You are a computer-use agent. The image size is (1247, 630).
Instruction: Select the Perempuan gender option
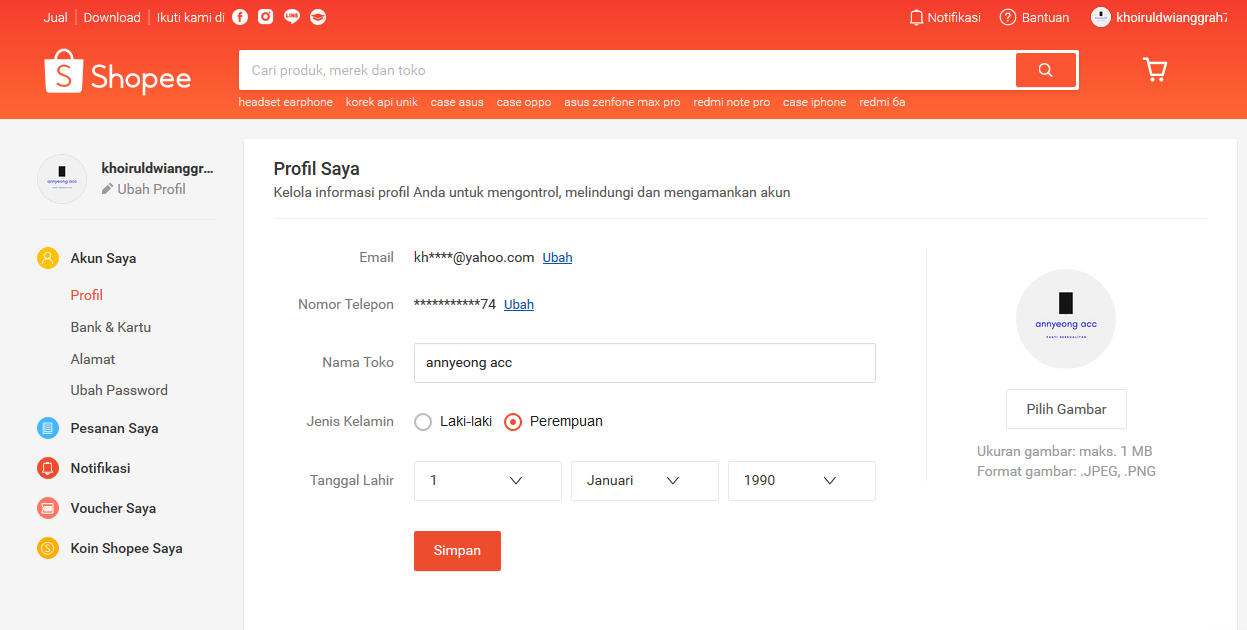(513, 422)
